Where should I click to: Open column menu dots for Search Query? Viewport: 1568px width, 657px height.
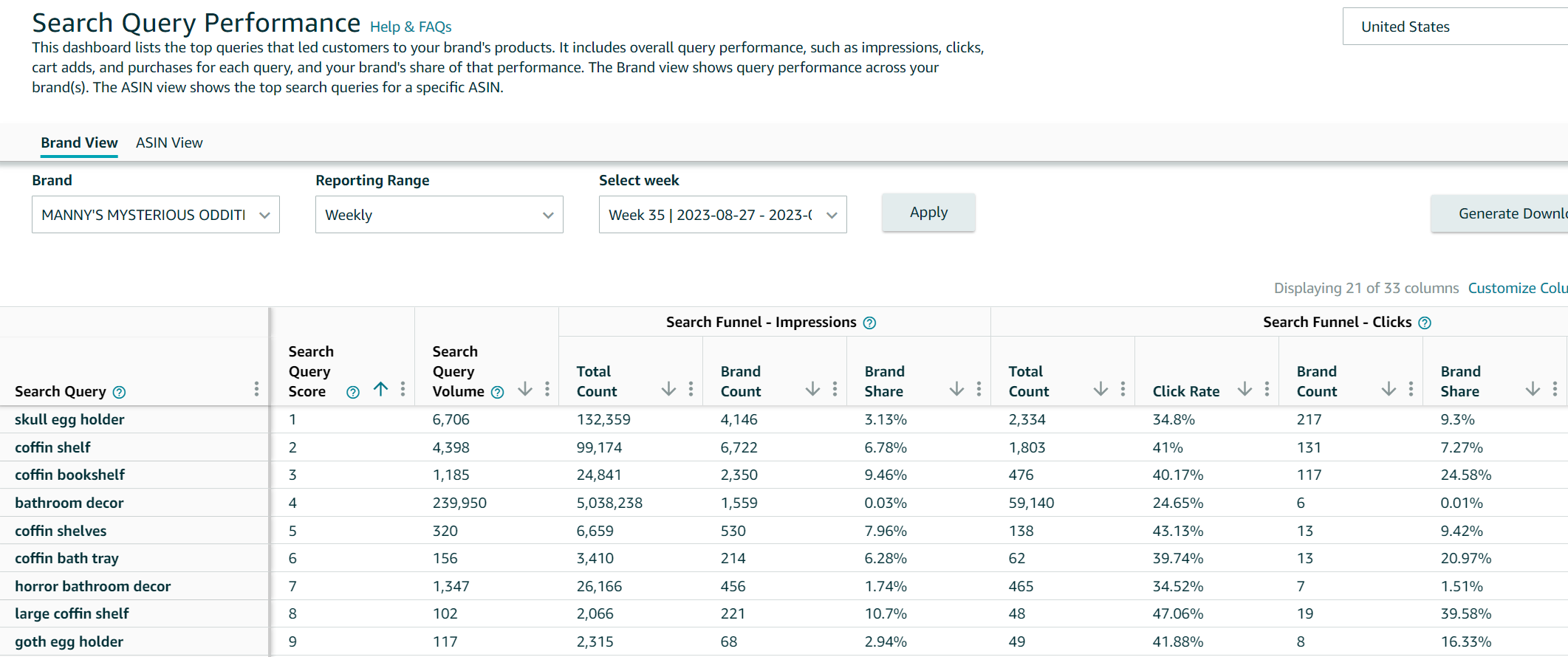click(x=256, y=389)
